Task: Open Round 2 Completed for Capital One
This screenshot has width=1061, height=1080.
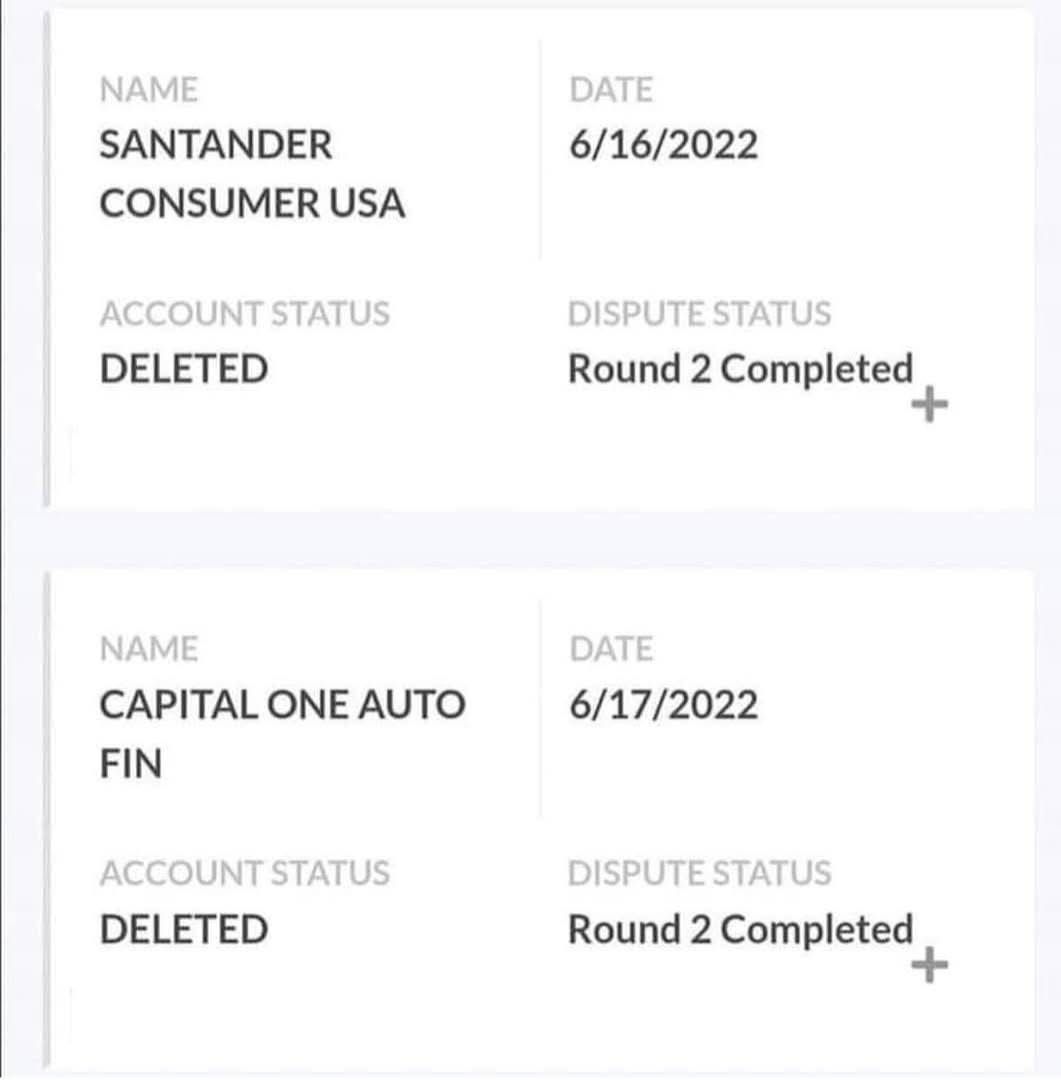Action: (740, 929)
